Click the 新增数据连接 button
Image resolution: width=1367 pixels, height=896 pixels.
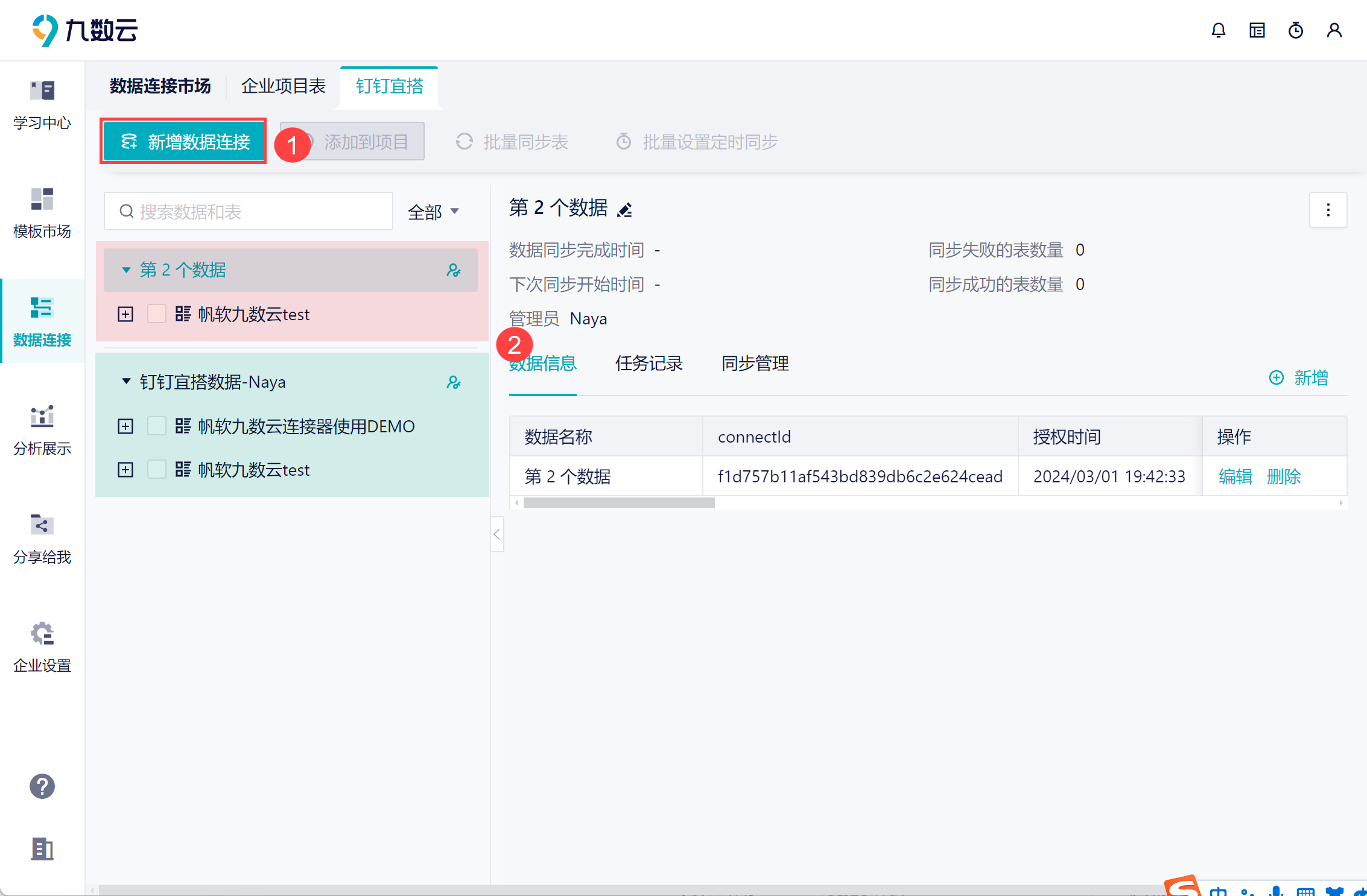tap(184, 142)
